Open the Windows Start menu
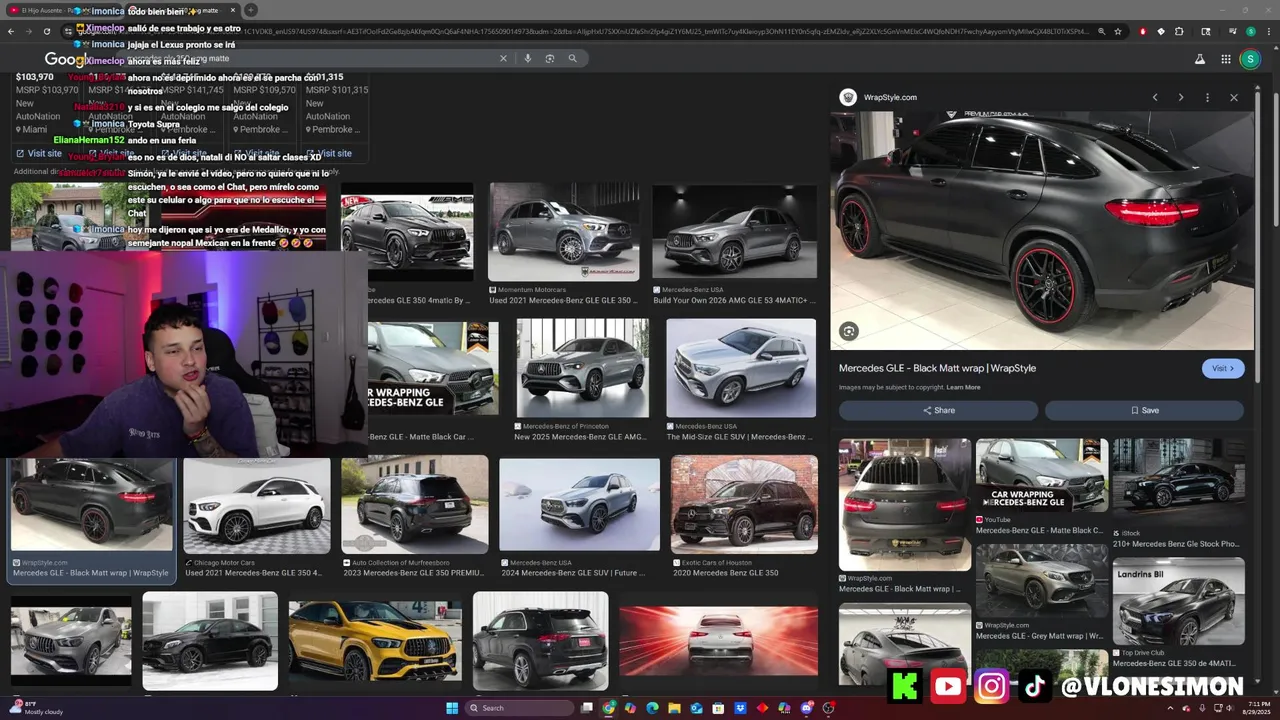The height and width of the screenshot is (720, 1280). coord(452,708)
